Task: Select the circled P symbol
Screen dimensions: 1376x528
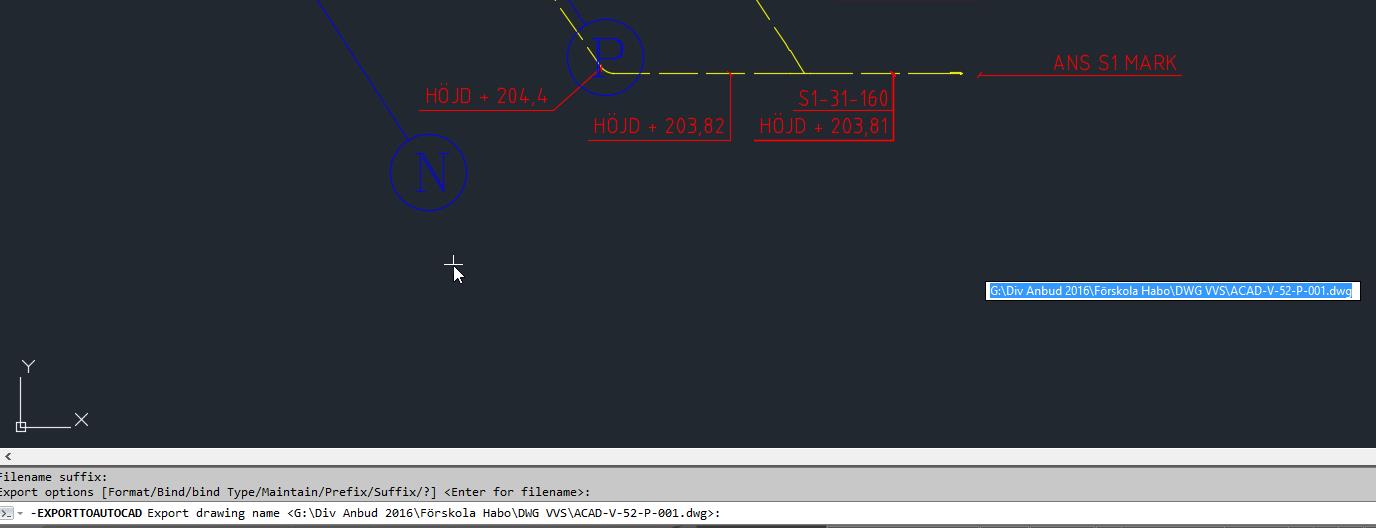Action: (x=605, y=57)
